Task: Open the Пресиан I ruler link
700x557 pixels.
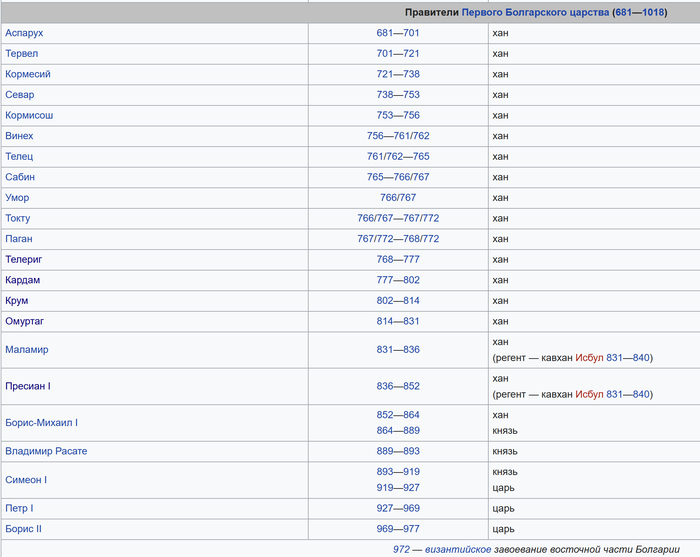Action: click(28, 386)
